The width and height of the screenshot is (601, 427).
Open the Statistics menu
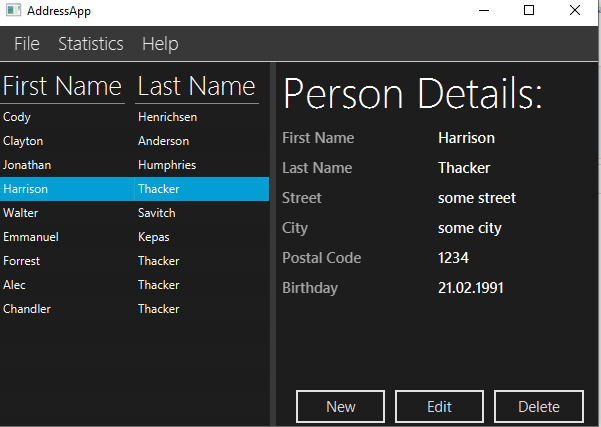pyautogui.click(x=91, y=44)
